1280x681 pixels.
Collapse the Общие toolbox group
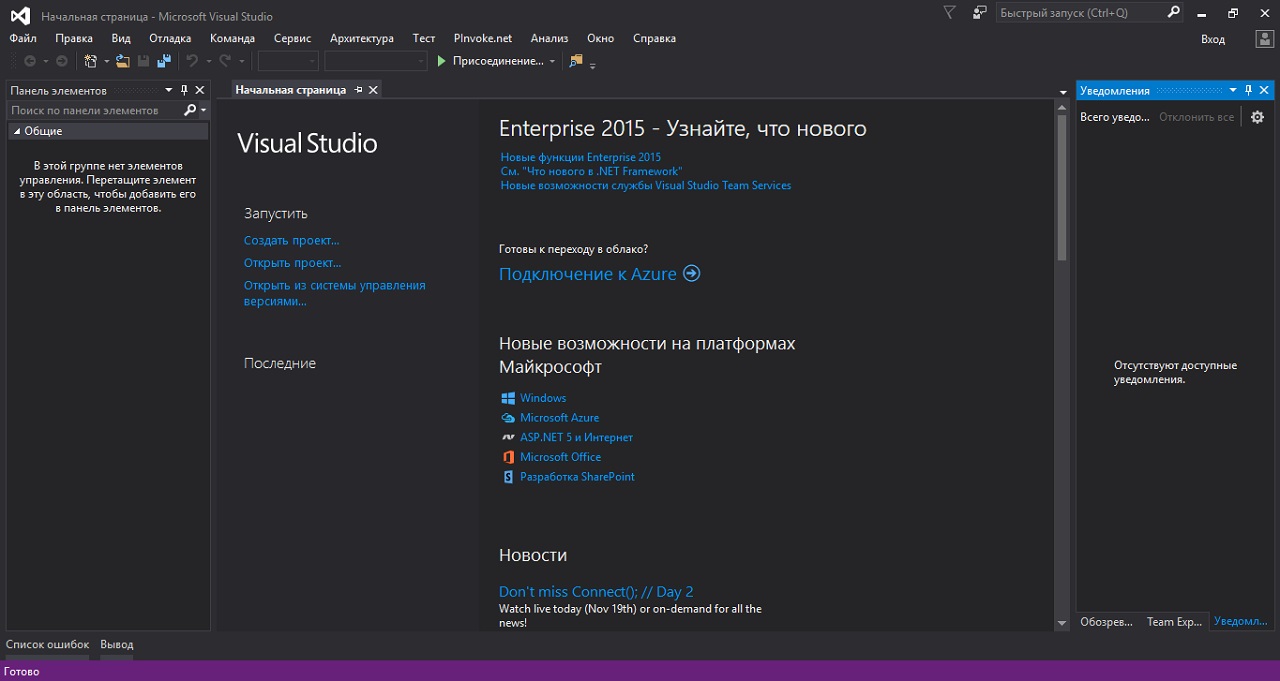click(16, 131)
